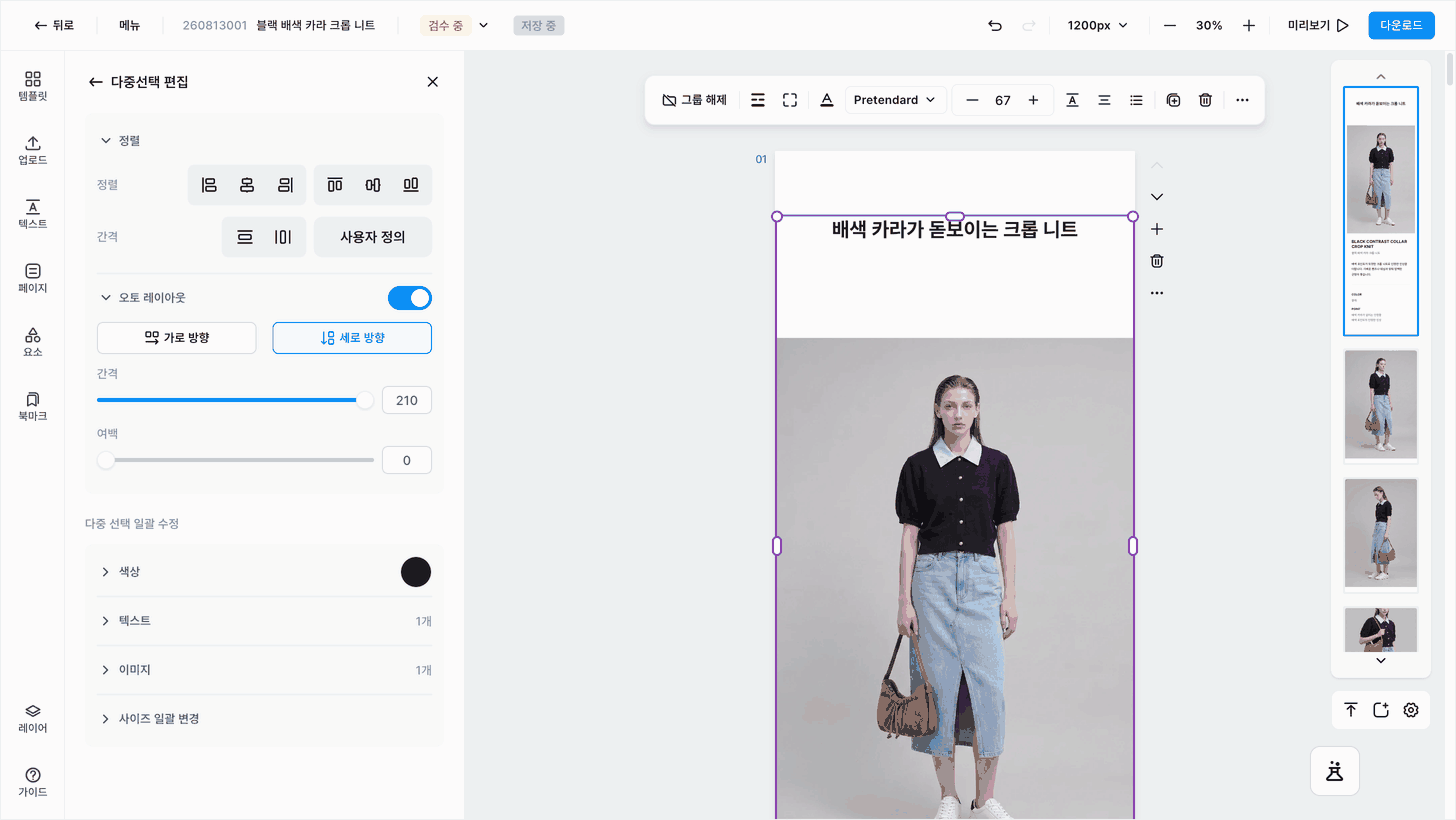This screenshot has height=820, width=1456.
Task: Select 가로 방향 layout direction
Action: click(177, 338)
